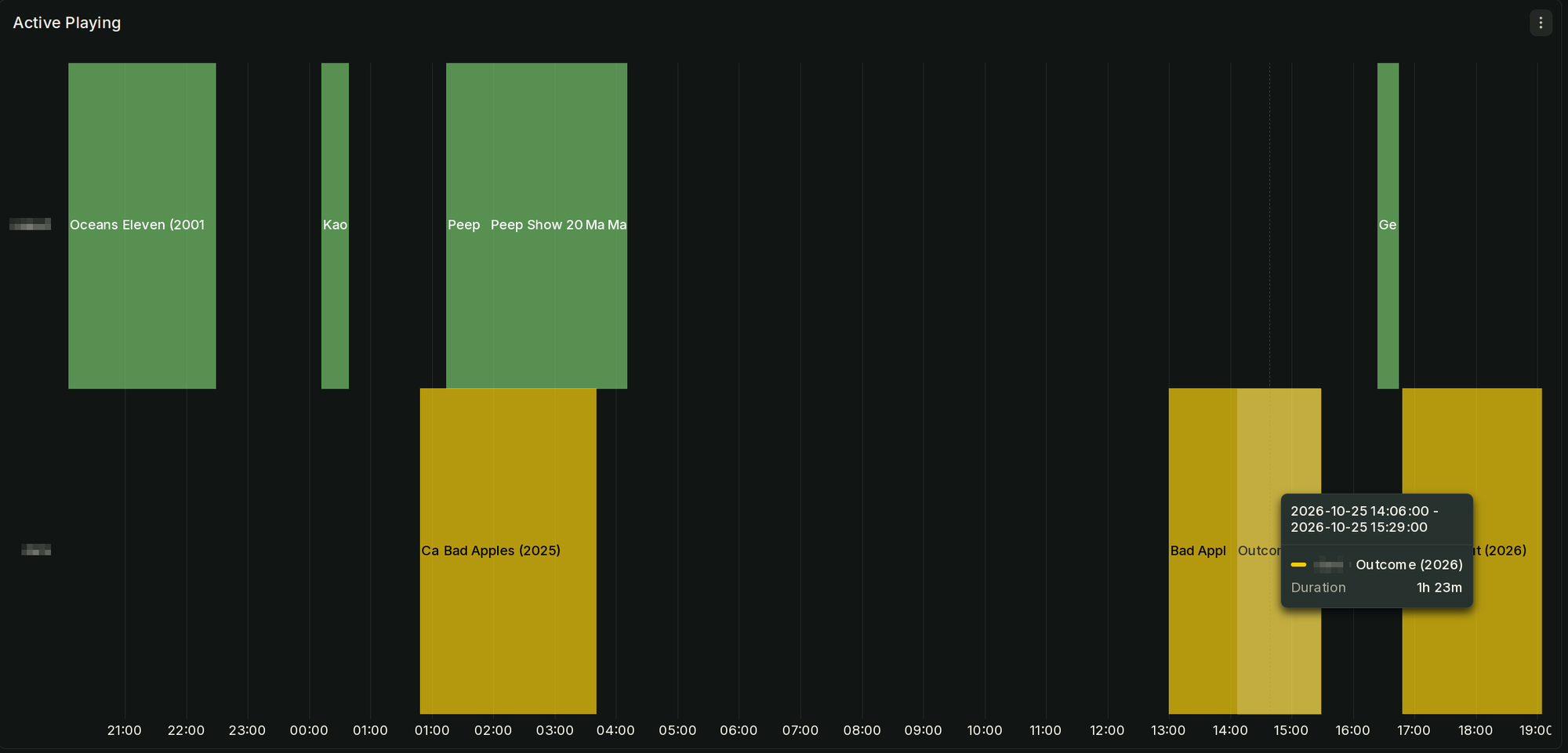Click the 07:00 time axis label
Screen dimensions: 1568x753
800,730
